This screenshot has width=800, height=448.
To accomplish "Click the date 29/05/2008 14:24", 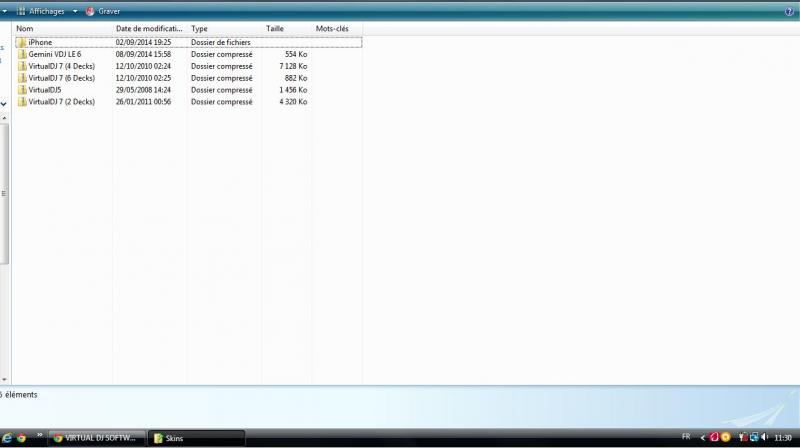I will (x=143, y=90).
